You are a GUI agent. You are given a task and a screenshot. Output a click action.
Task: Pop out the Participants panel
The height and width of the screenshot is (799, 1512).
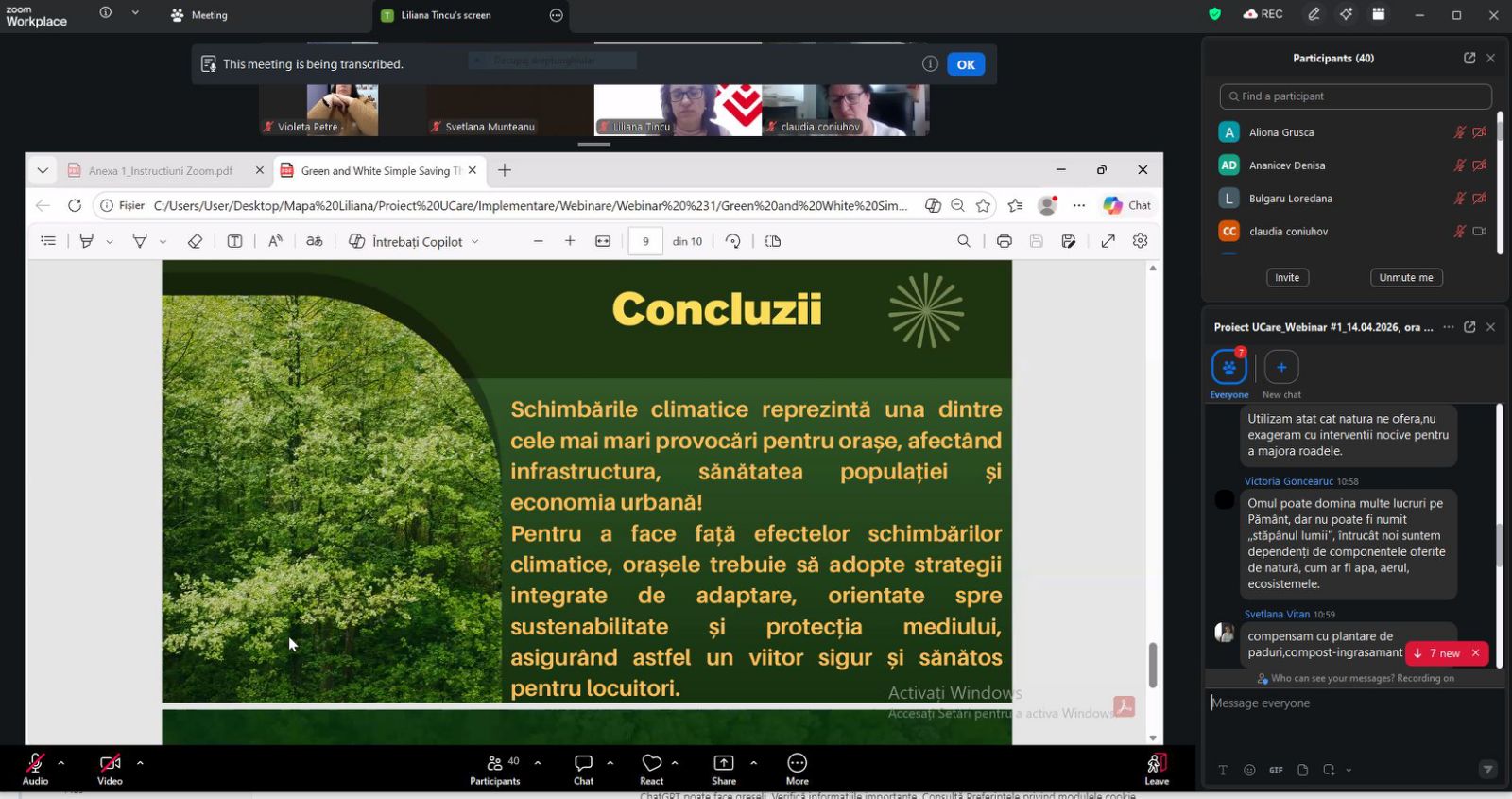1469,58
